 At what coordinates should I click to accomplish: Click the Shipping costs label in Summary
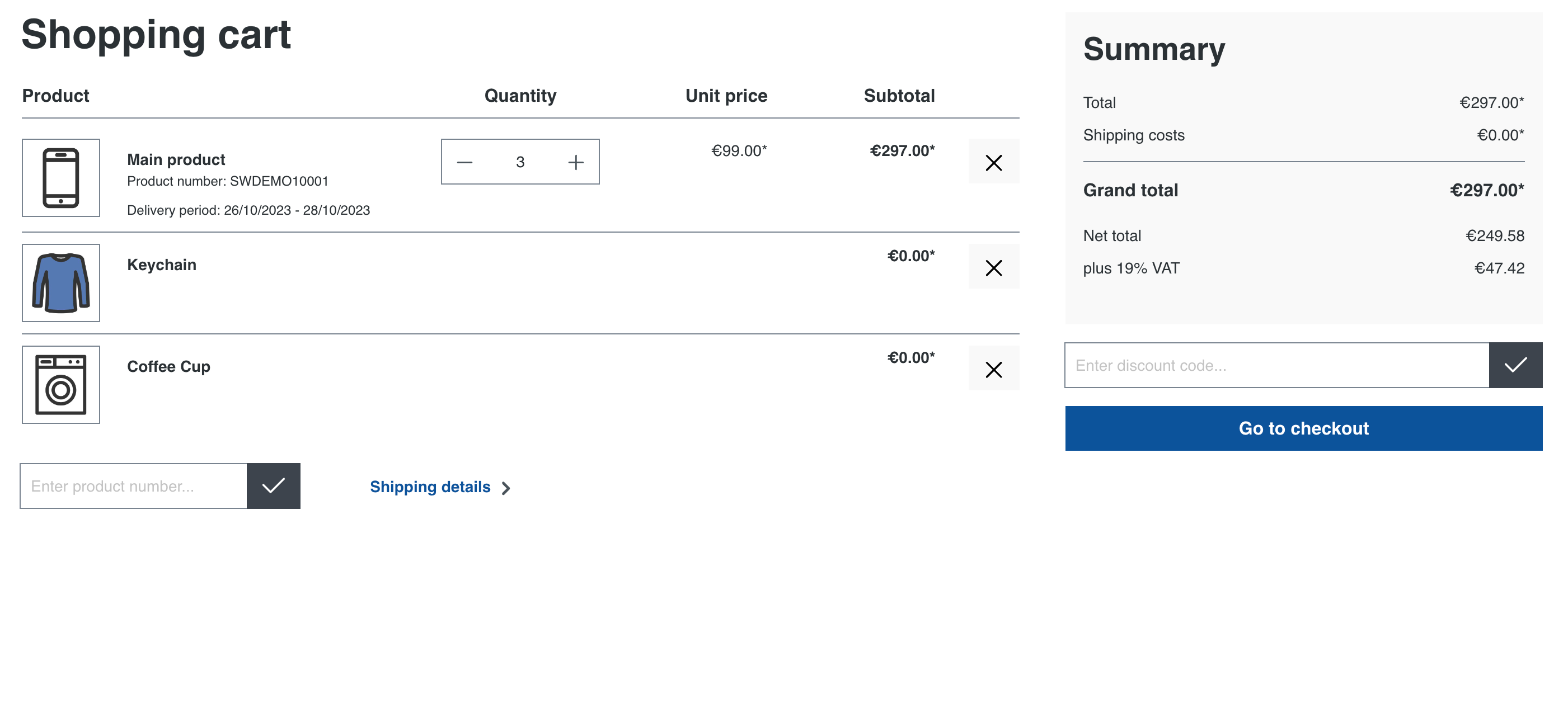point(1133,135)
